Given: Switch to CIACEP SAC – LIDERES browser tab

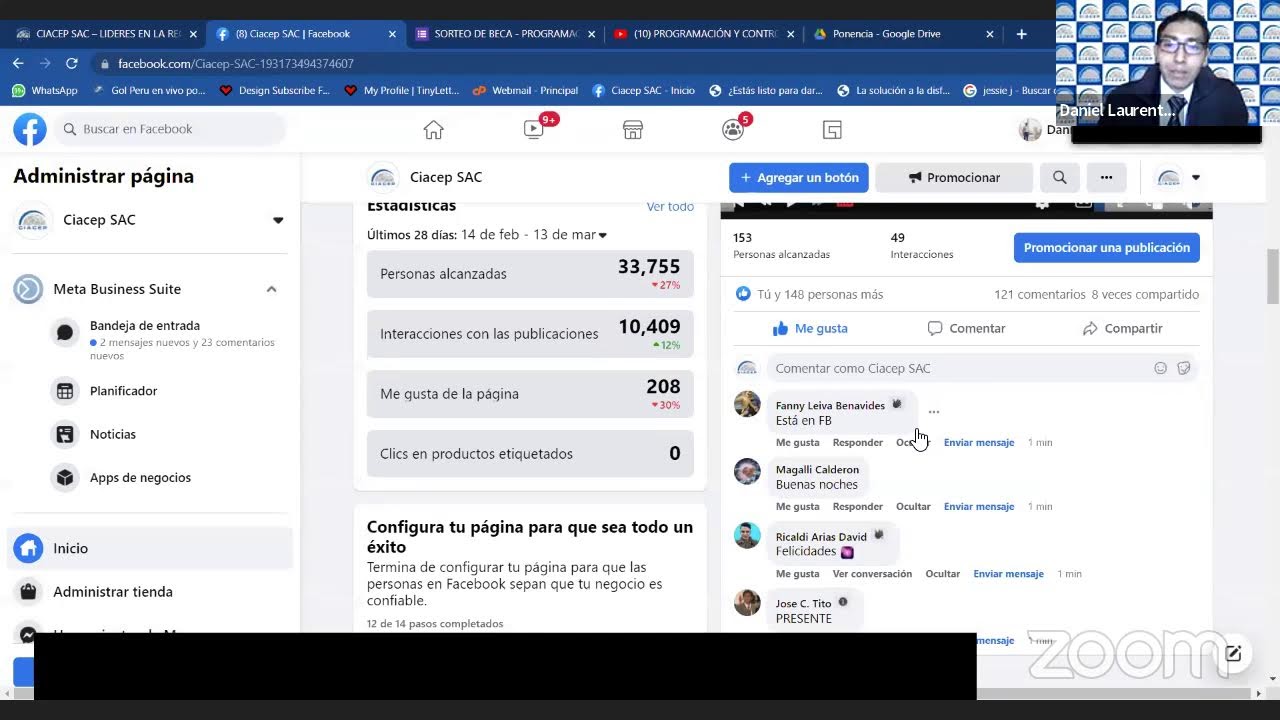Looking at the screenshot, I should point(108,34).
